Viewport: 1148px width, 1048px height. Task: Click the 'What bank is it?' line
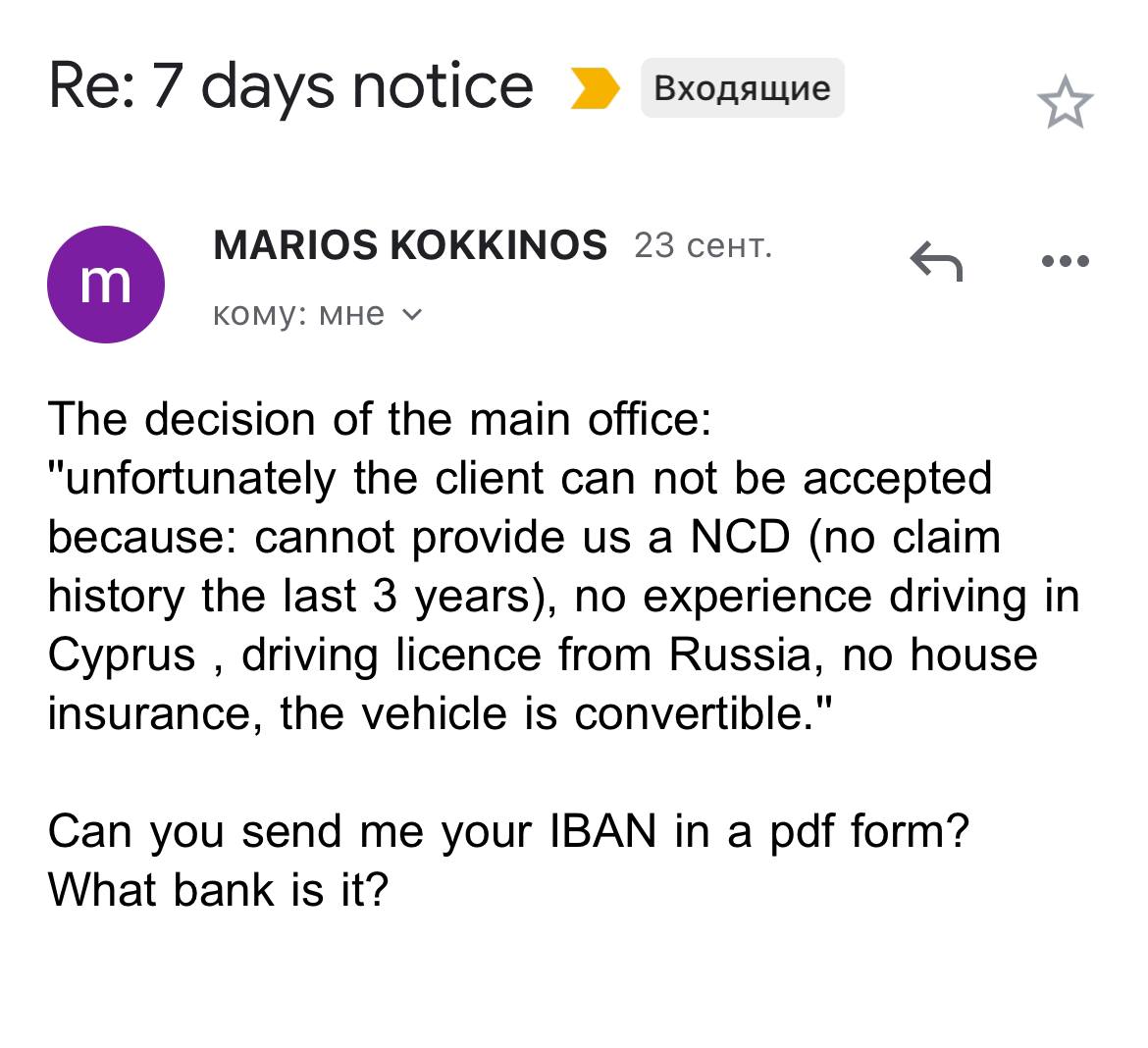tap(218, 890)
